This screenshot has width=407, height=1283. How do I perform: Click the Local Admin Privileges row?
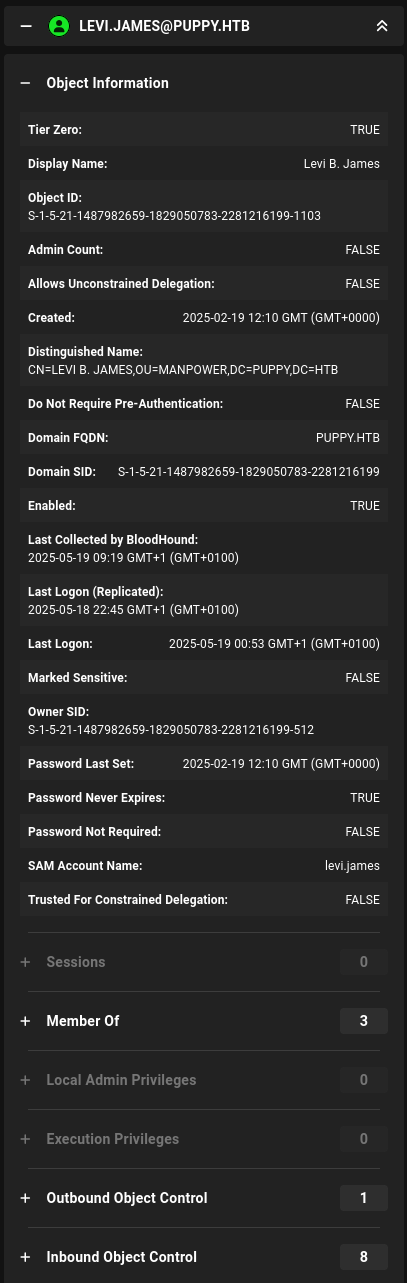[204, 1080]
